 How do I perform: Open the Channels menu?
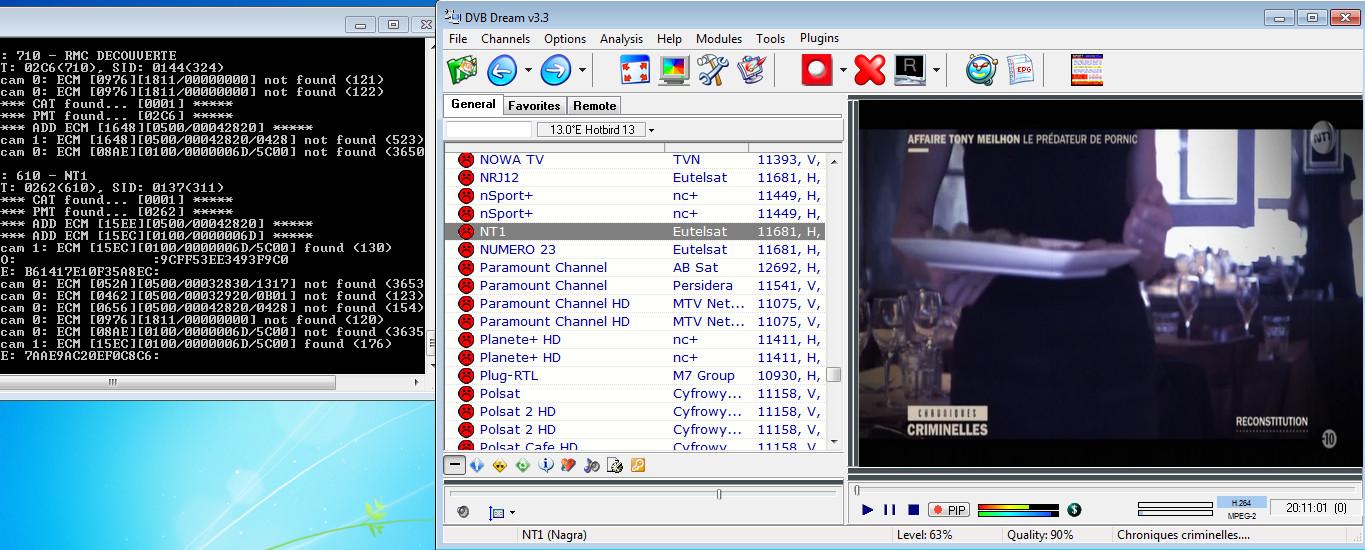(505, 39)
